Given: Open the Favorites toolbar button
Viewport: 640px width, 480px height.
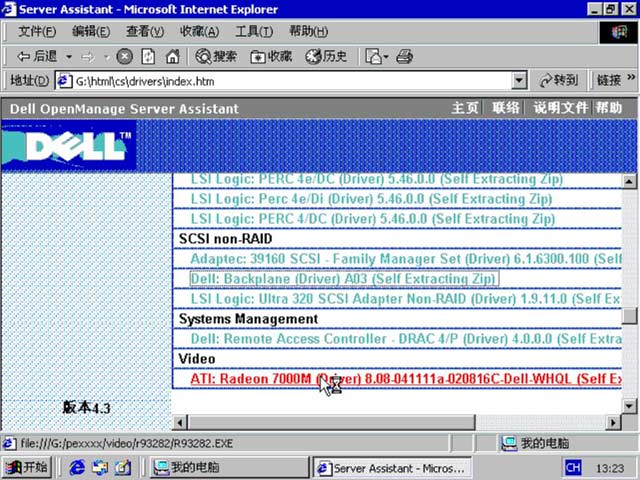Looking at the screenshot, I should point(271,56).
